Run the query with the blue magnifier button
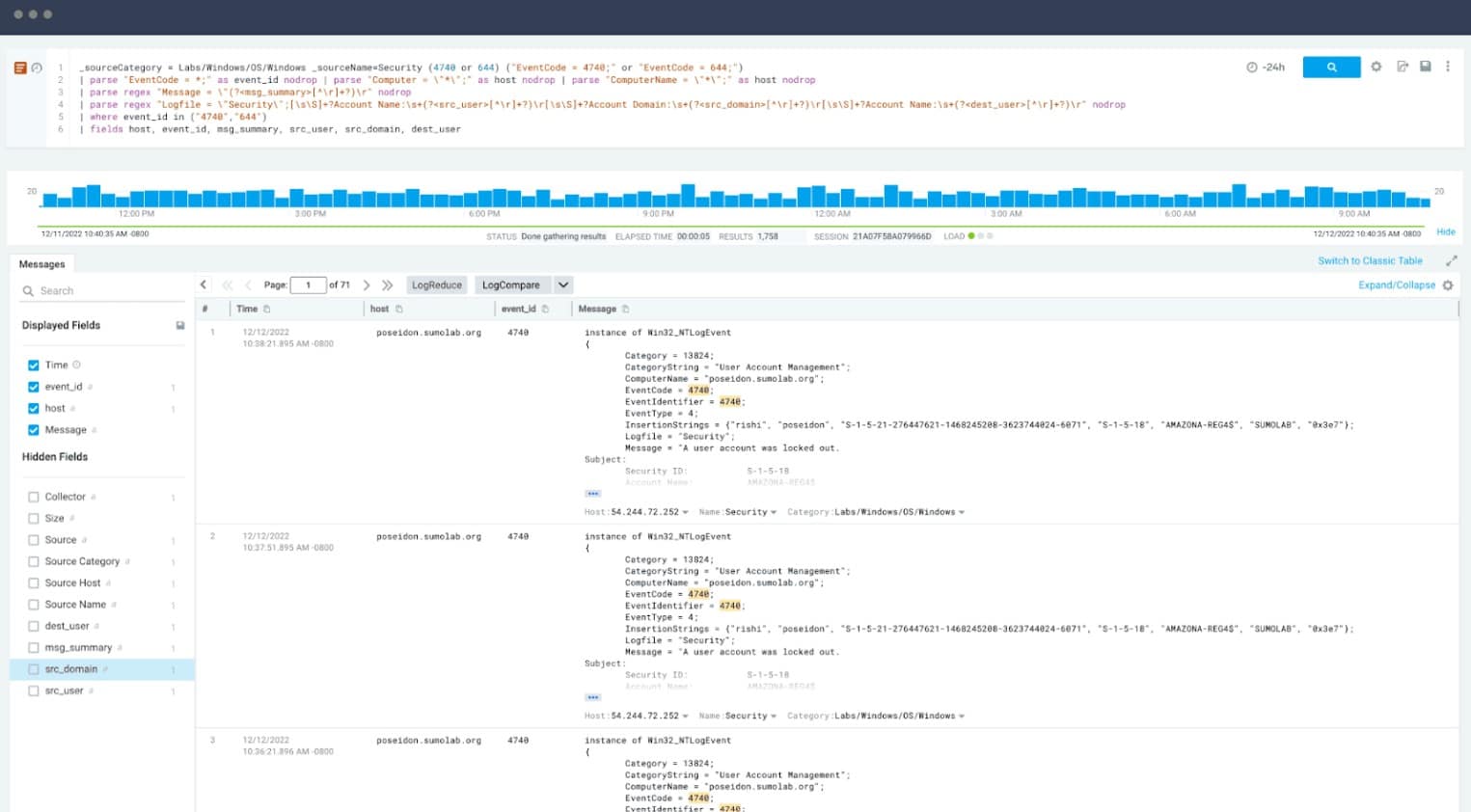This screenshot has width=1471, height=812. (x=1330, y=67)
